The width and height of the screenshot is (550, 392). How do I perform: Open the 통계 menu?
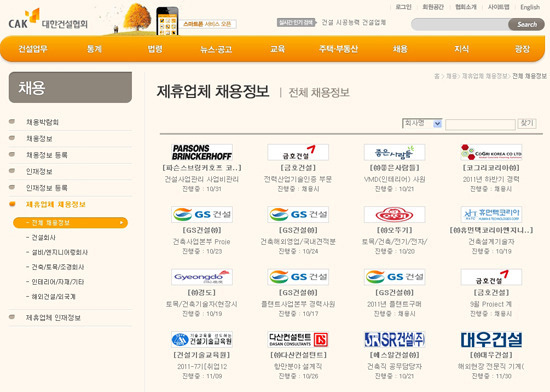(x=94, y=49)
